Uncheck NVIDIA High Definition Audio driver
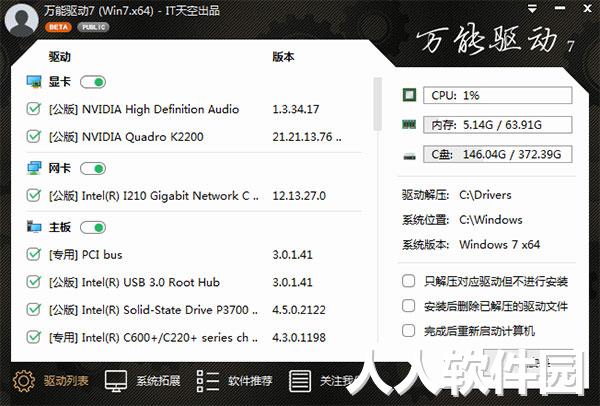 click(x=34, y=109)
